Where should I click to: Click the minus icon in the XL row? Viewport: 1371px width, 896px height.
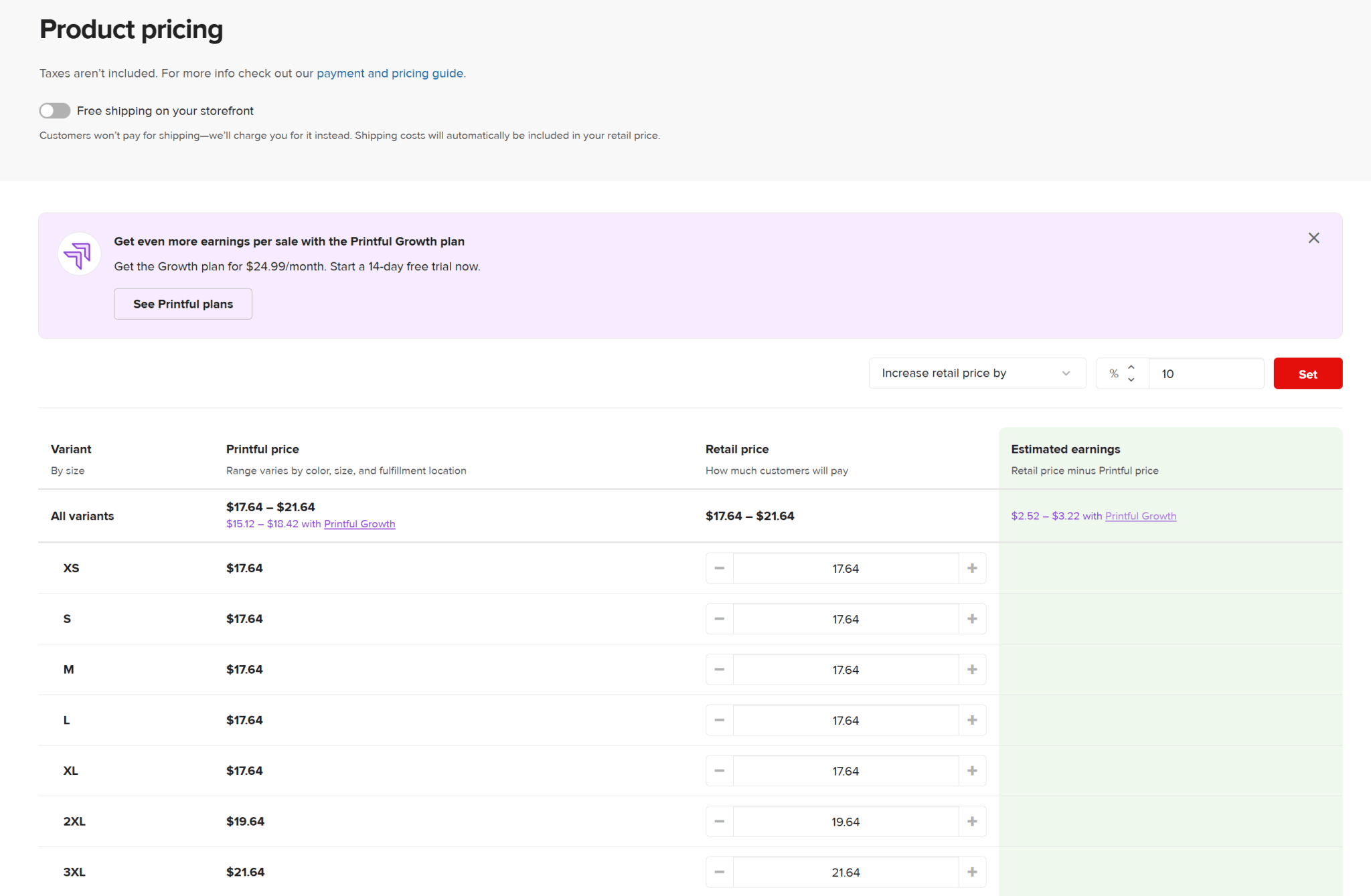(x=720, y=771)
